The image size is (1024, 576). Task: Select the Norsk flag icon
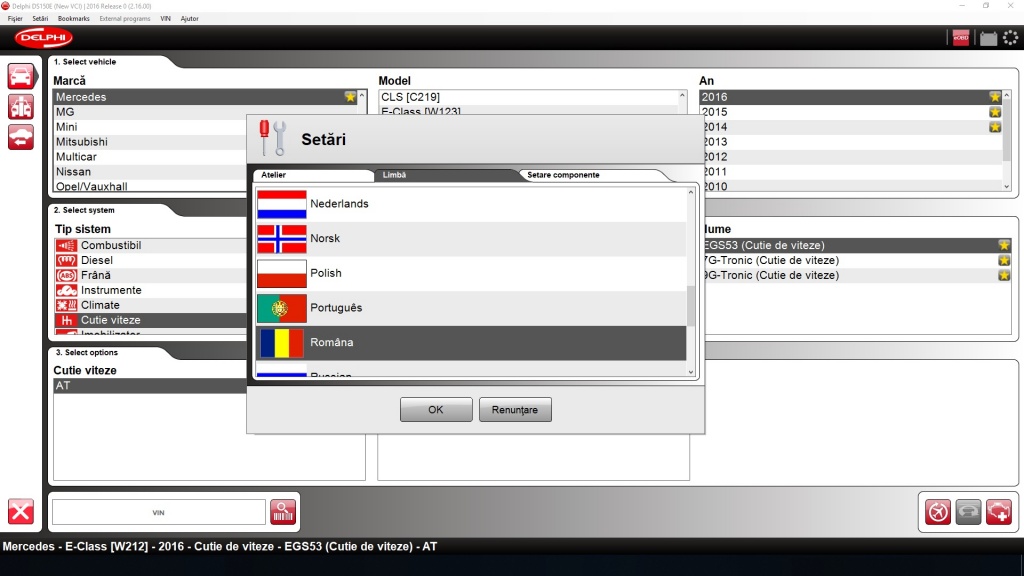[x=281, y=238]
